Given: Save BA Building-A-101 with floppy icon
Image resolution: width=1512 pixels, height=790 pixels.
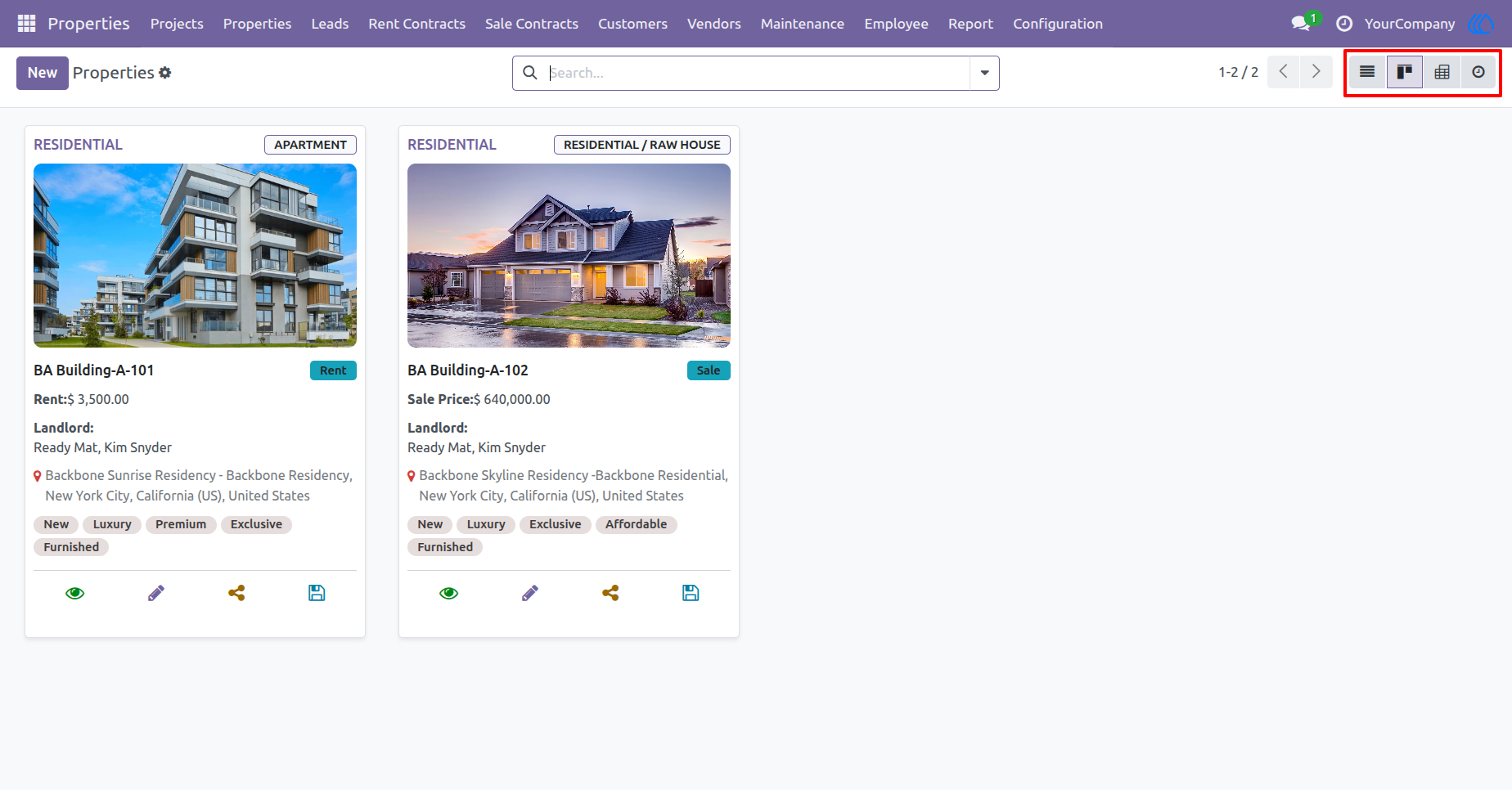Looking at the screenshot, I should coord(317,593).
